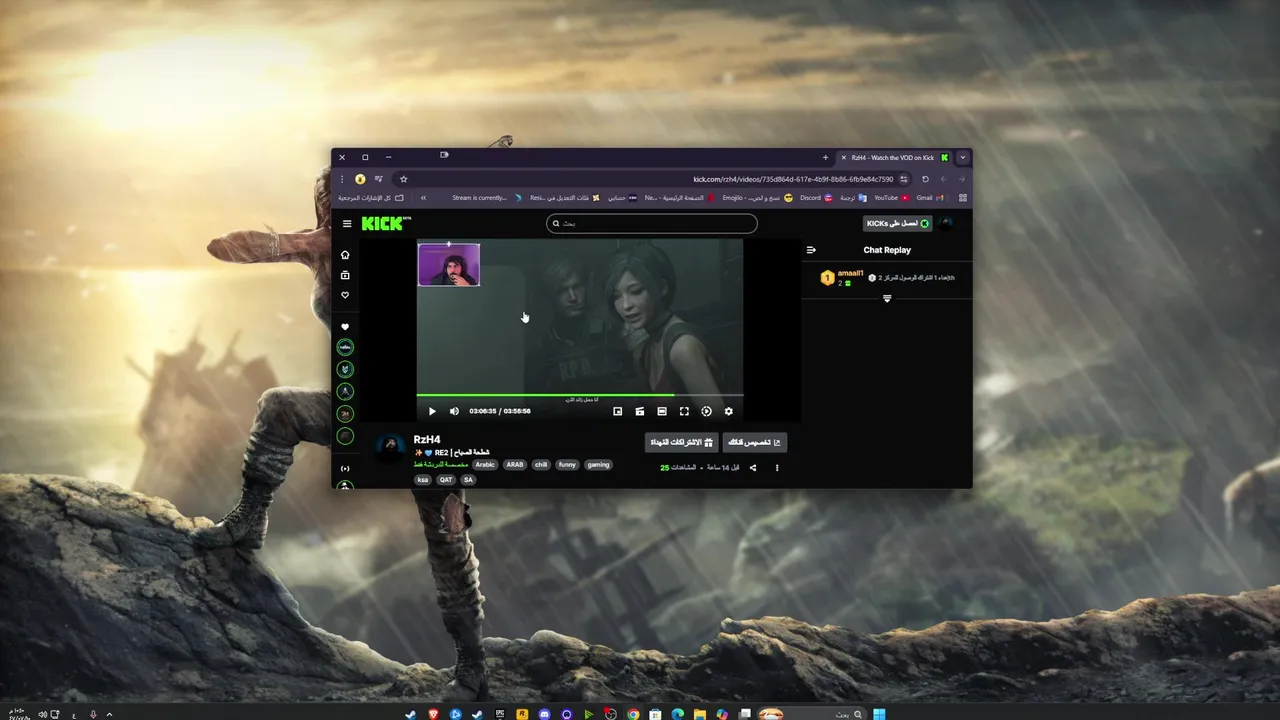The height and width of the screenshot is (720, 1280).
Task: Open video settings gear
Action: [x=728, y=411]
